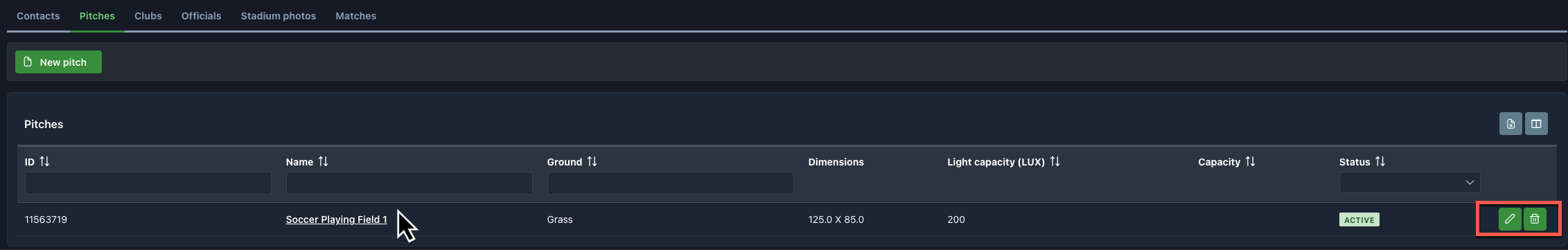Switch to the Contacts tab
The width and height of the screenshot is (1568, 252).
38,16
